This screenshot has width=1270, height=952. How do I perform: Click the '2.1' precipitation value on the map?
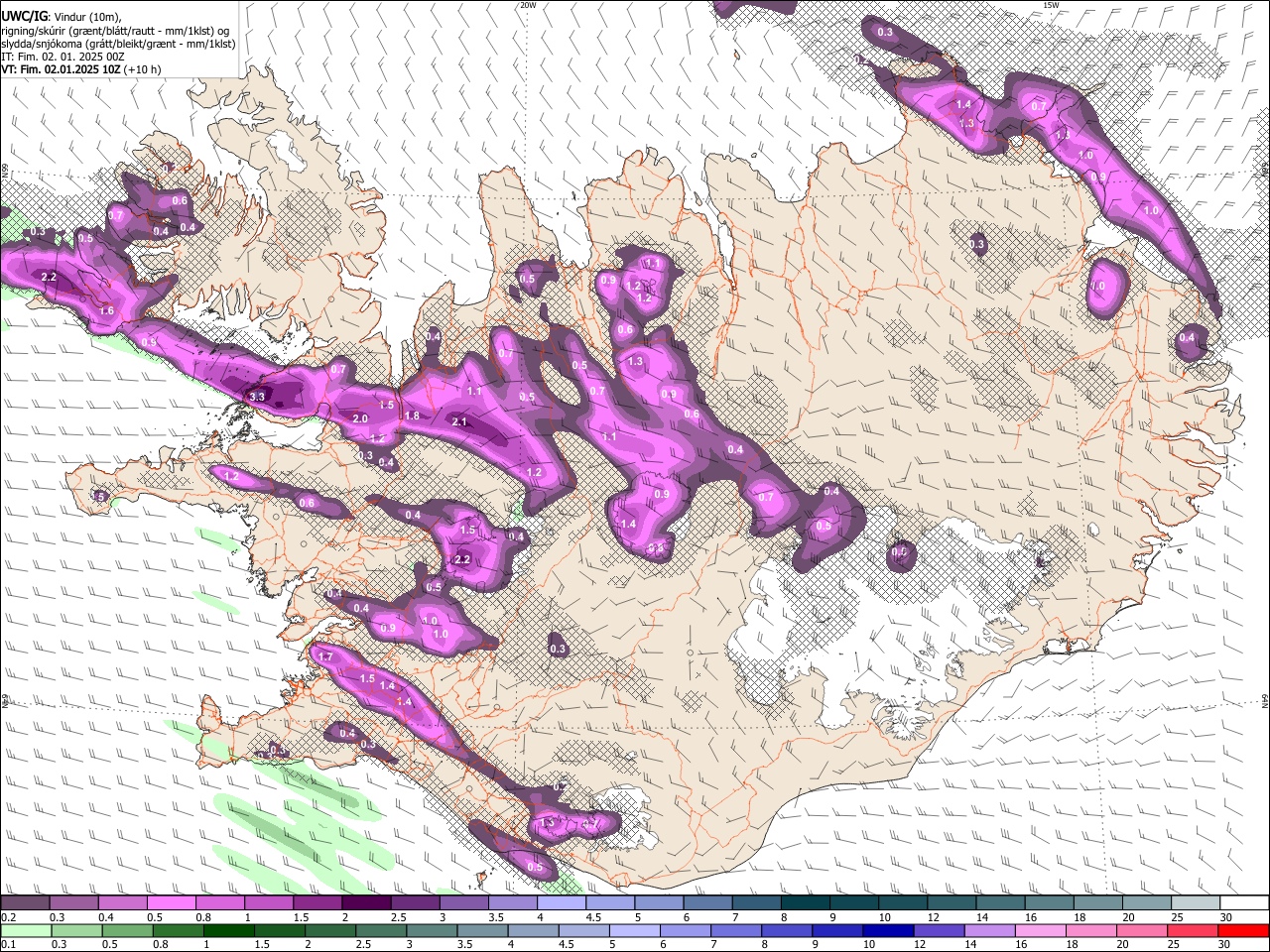click(459, 421)
